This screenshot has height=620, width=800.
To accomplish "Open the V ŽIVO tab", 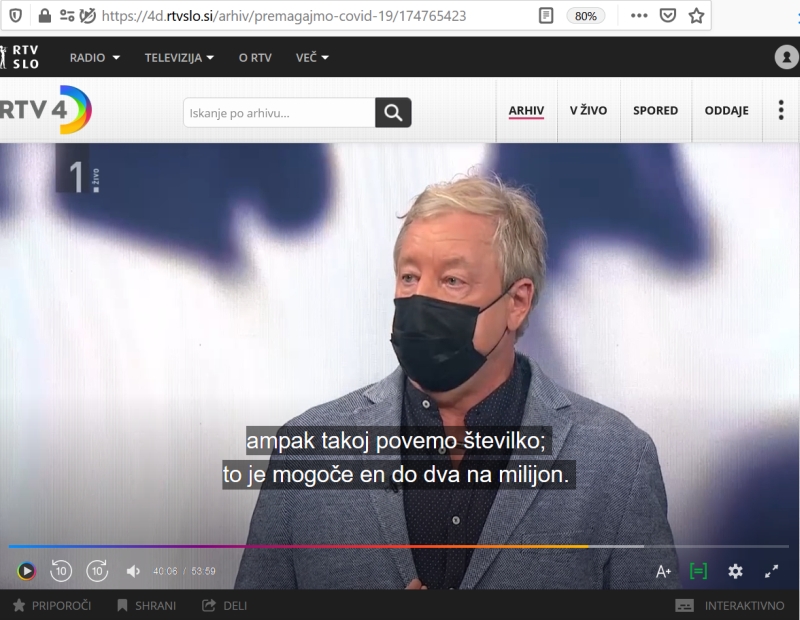I will 588,110.
